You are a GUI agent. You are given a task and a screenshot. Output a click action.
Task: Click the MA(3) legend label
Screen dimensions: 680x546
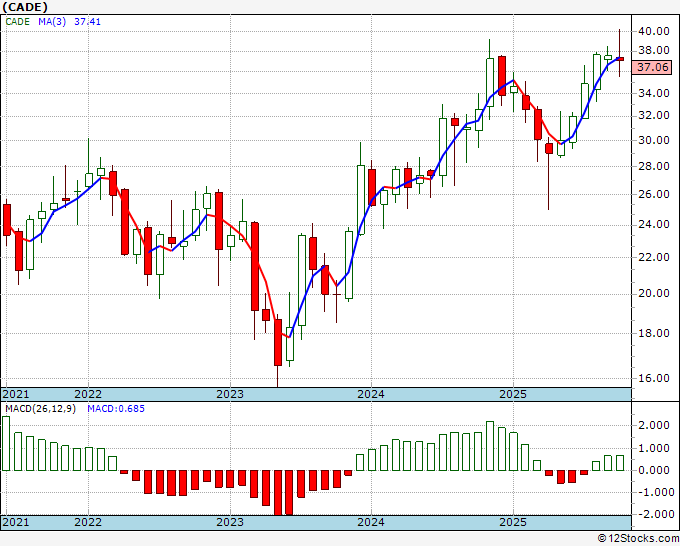click(x=52, y=22)
